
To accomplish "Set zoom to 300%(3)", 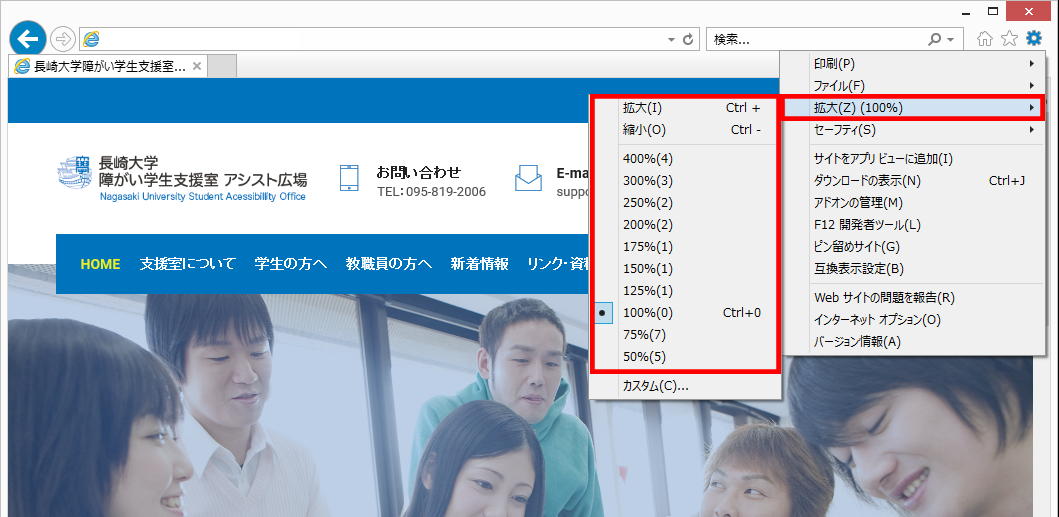I will [x=685, y=180].
